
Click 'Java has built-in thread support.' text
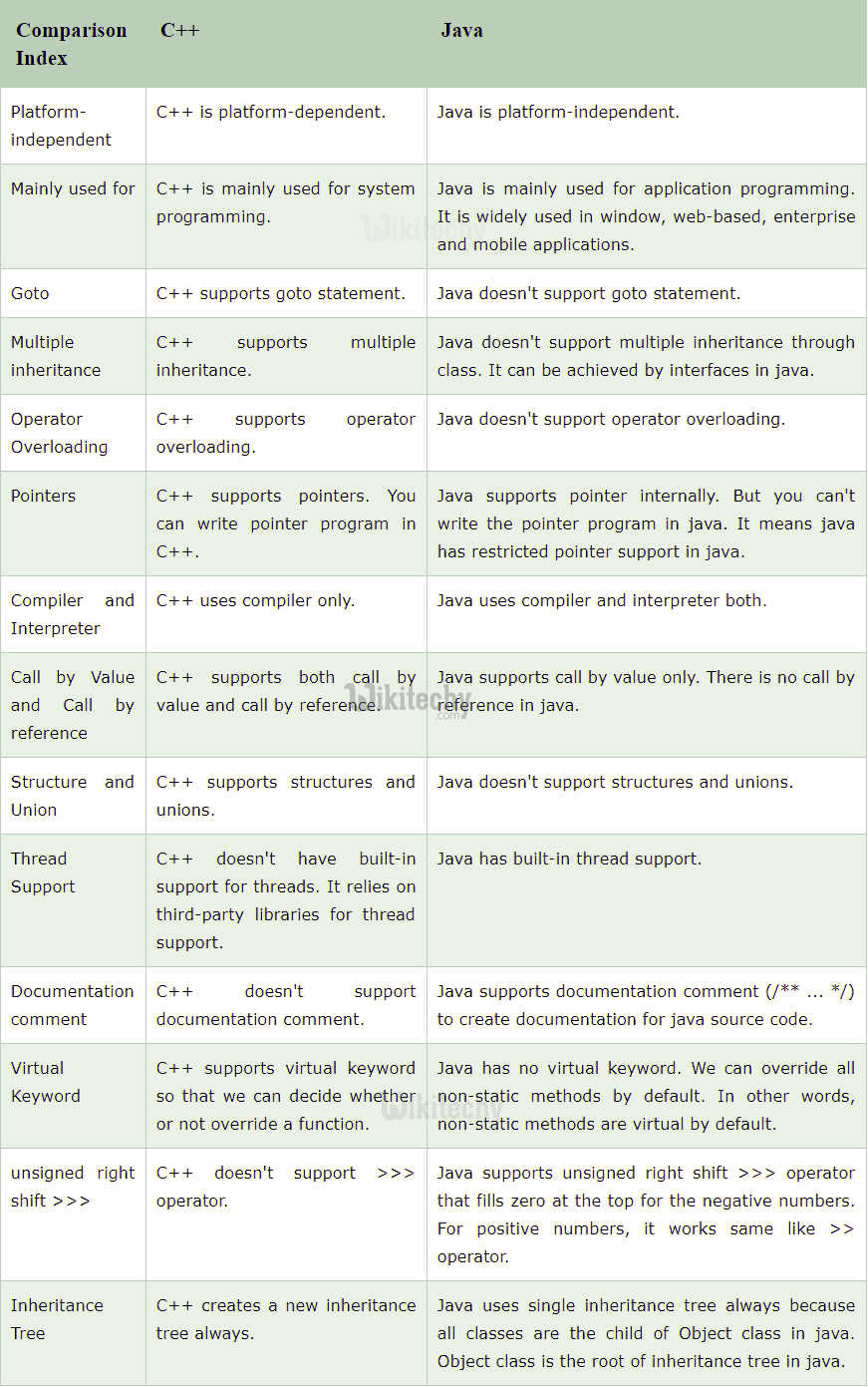(x=569, y=859)
